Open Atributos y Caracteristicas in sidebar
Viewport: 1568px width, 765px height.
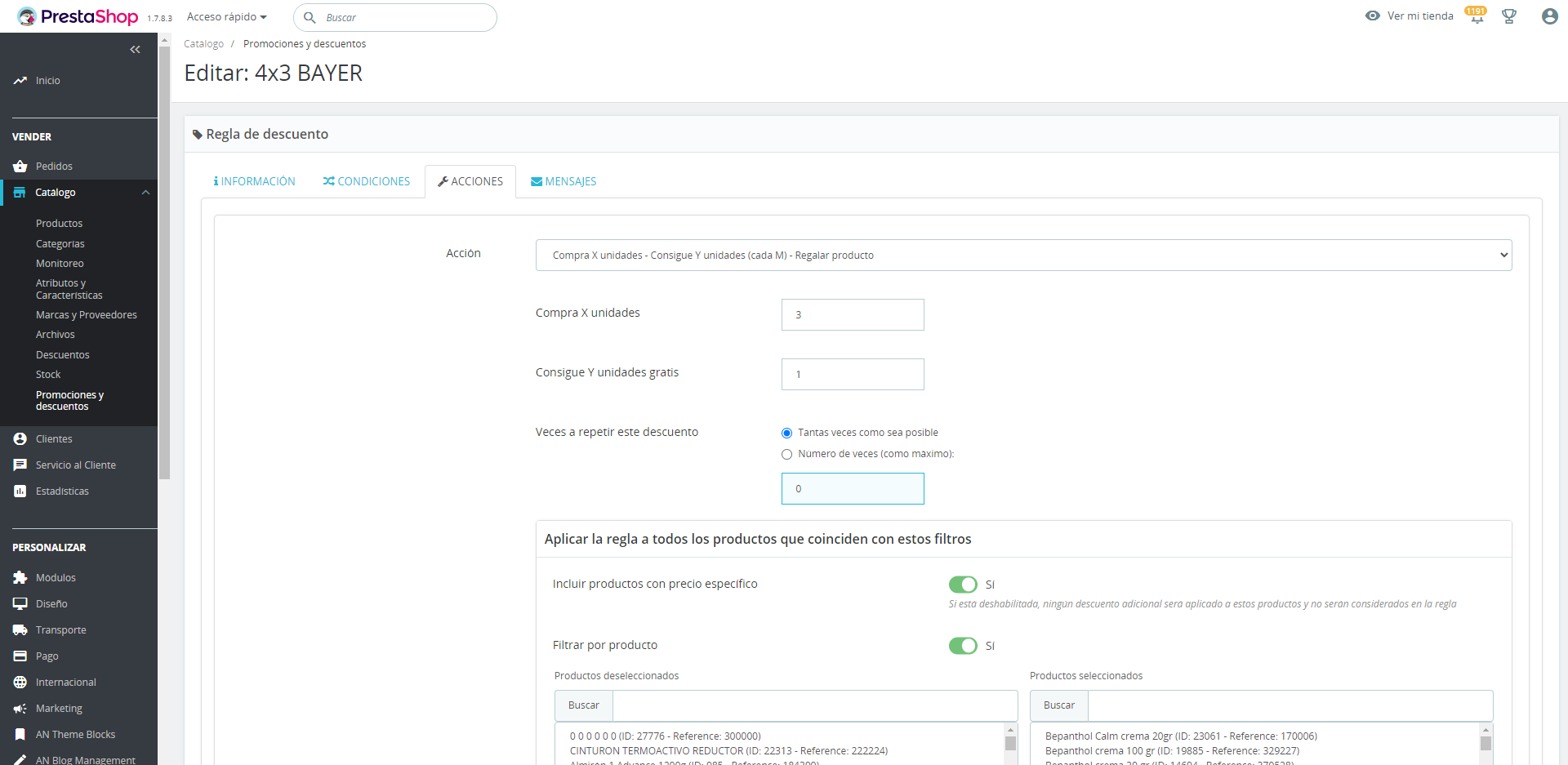pyautogui.click(x=69, y=289)
